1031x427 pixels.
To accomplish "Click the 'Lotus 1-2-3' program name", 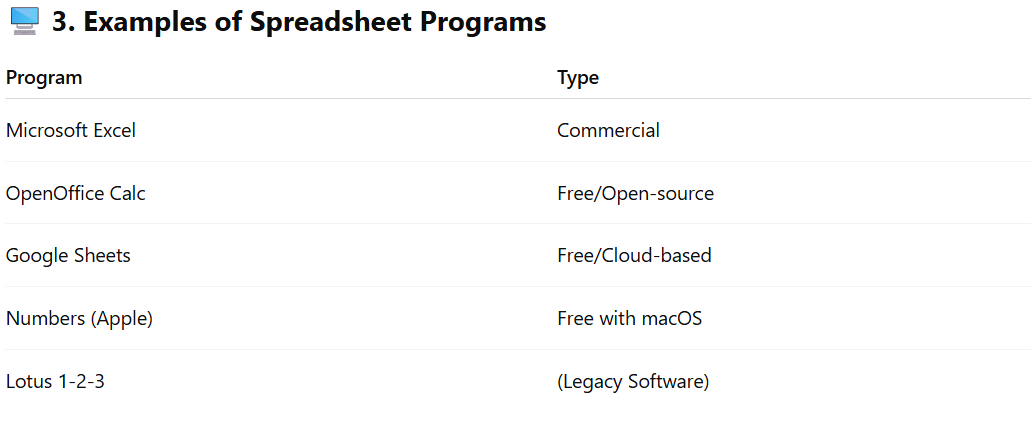I will (x=55, y=381).
